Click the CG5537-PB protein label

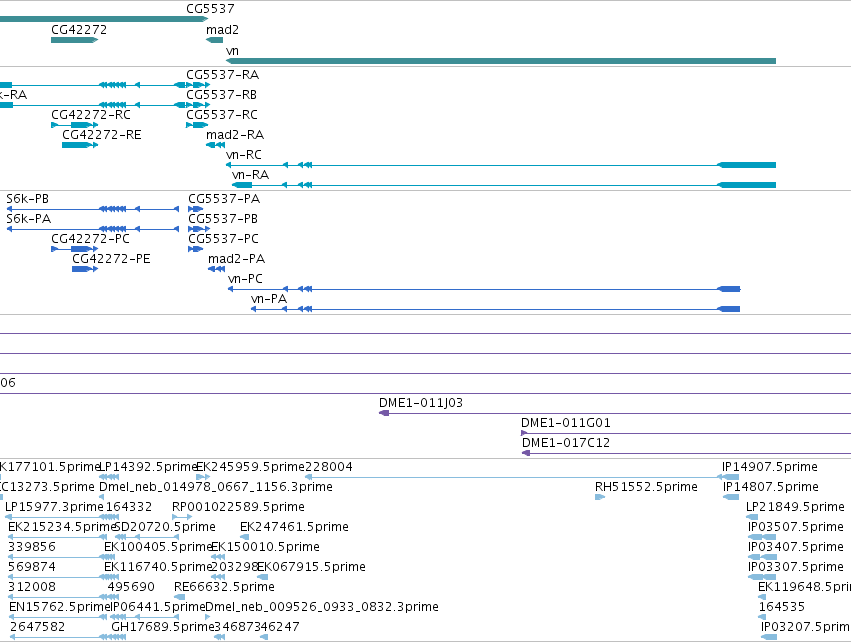pos(223,219)
